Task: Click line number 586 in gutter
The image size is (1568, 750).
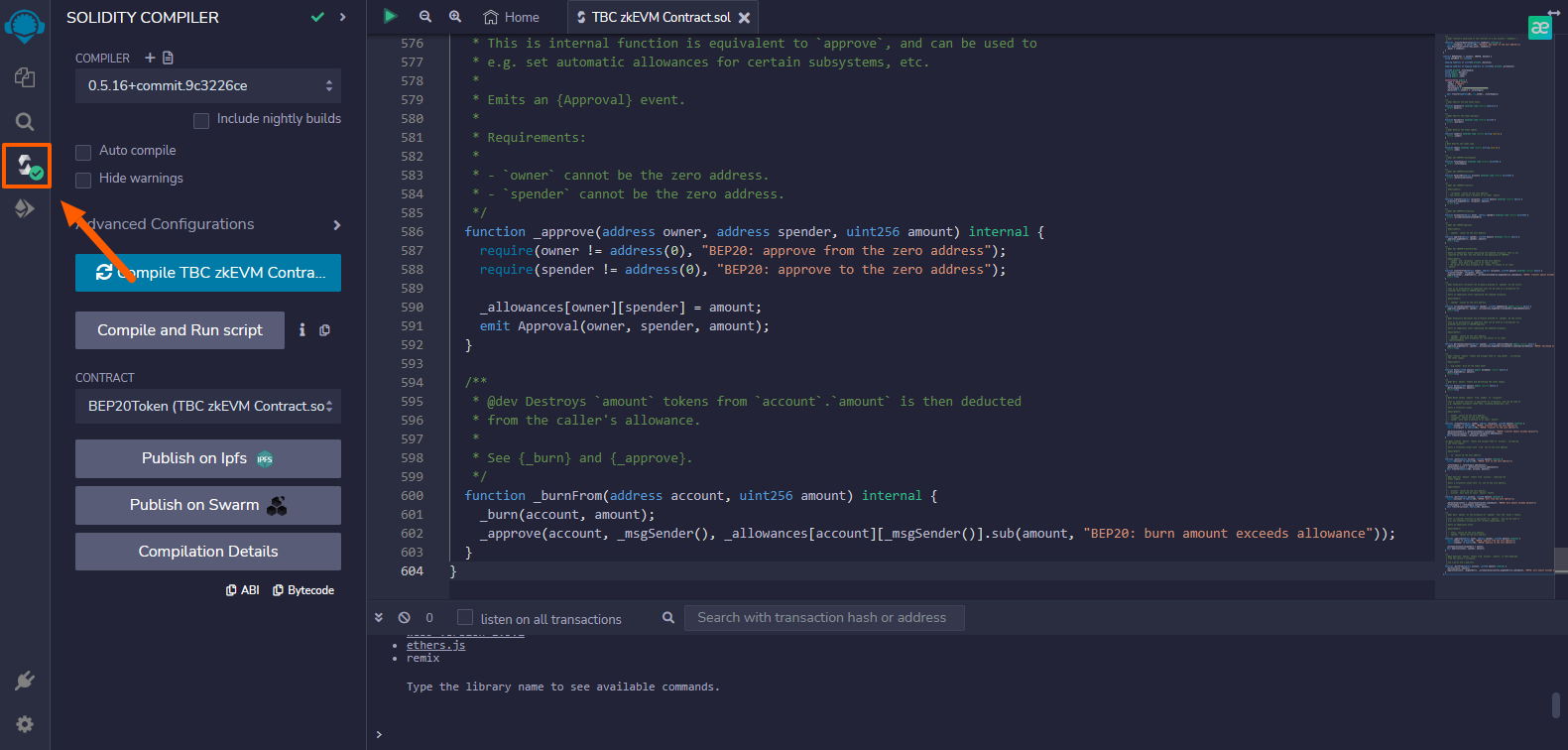Action: click(412, 231)
